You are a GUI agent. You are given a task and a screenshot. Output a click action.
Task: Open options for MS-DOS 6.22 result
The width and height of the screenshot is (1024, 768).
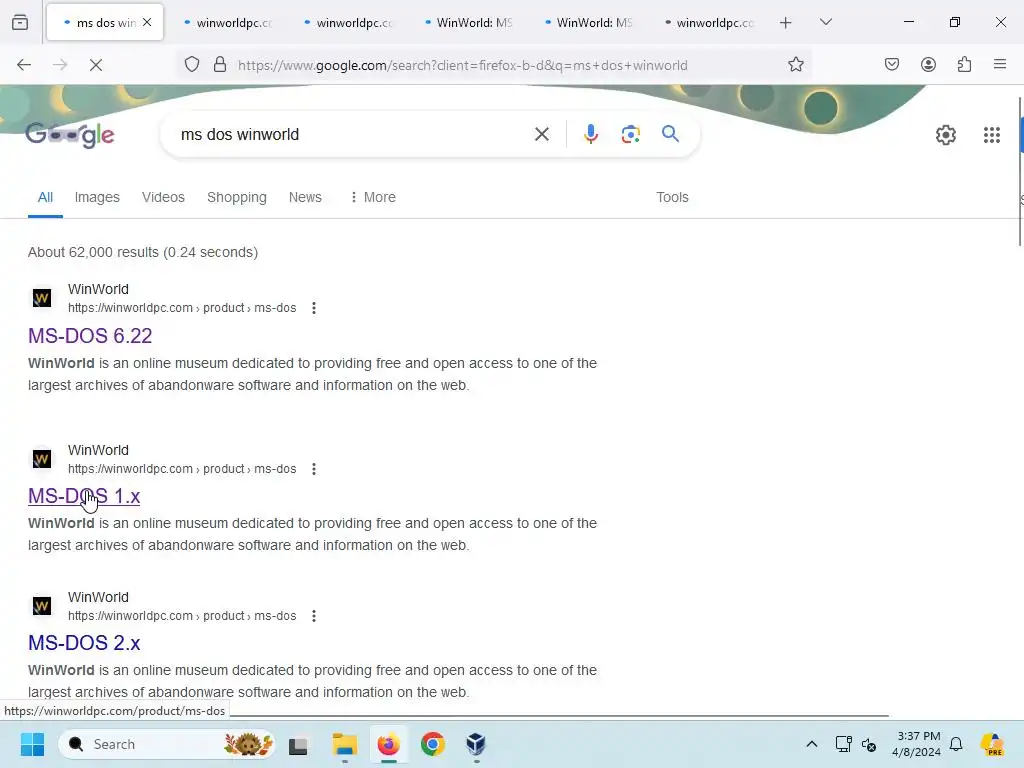pos(314,308)
